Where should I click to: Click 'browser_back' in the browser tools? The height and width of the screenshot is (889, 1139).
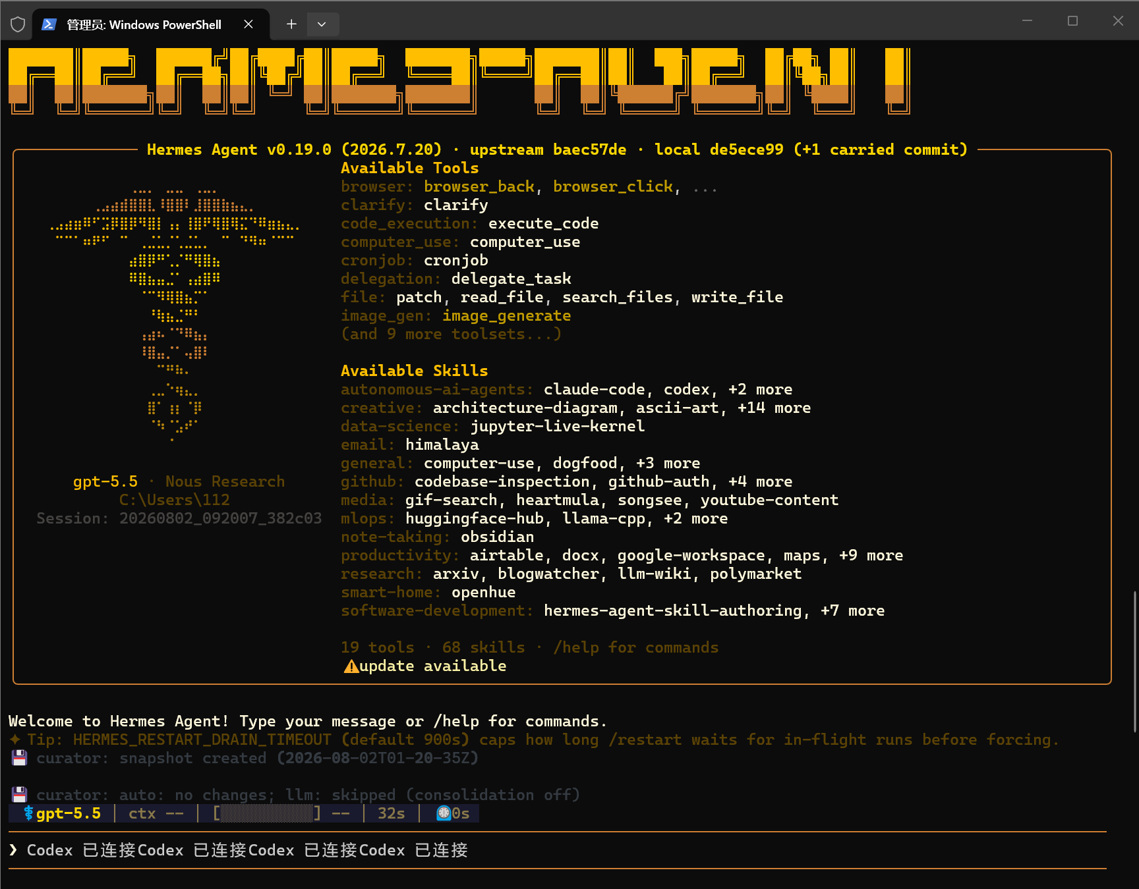[479, 187]
